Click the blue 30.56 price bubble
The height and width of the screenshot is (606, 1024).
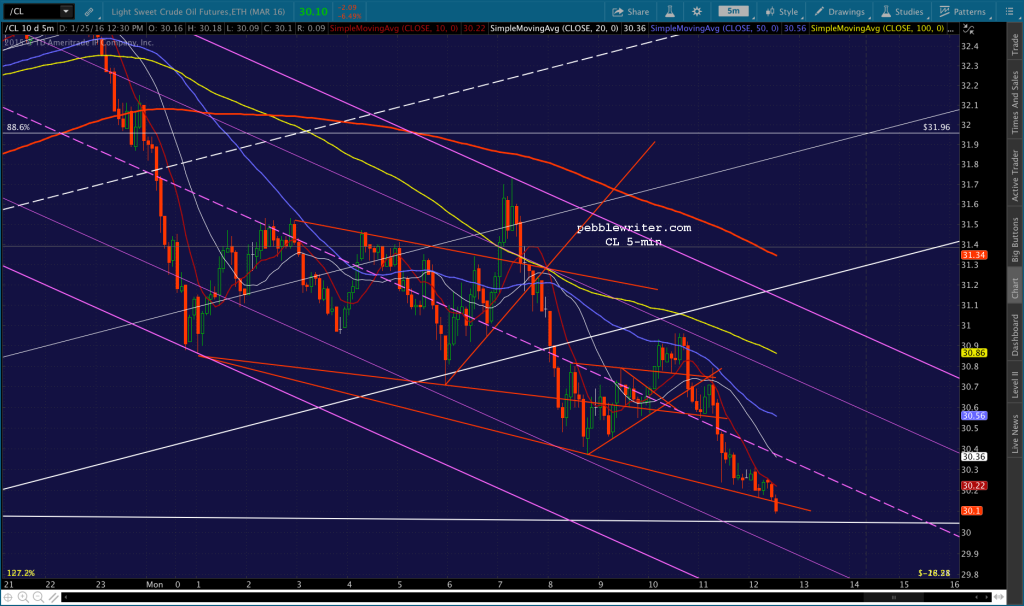tap(973, 415)
